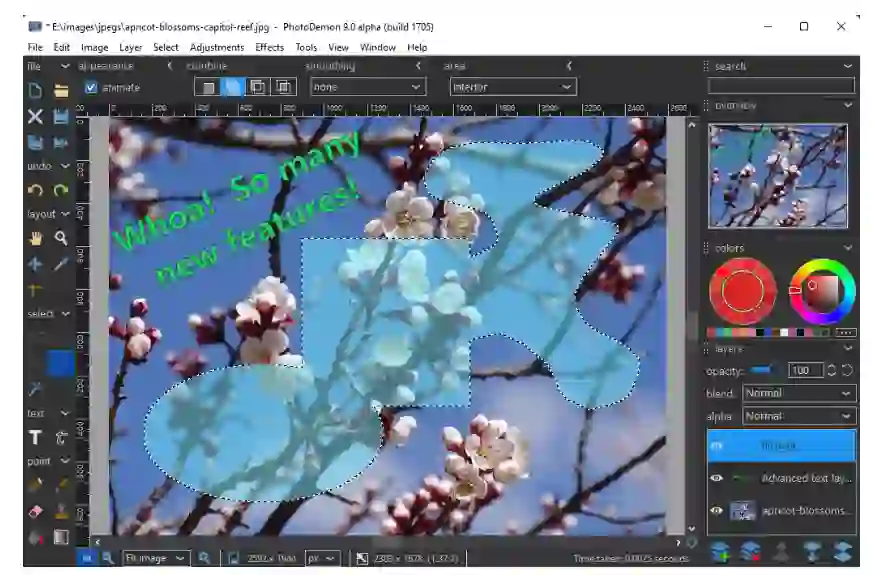The height and width of the screenshot is (575, 872).
Task: Open the File menu
Action: [x=35, y=47]
